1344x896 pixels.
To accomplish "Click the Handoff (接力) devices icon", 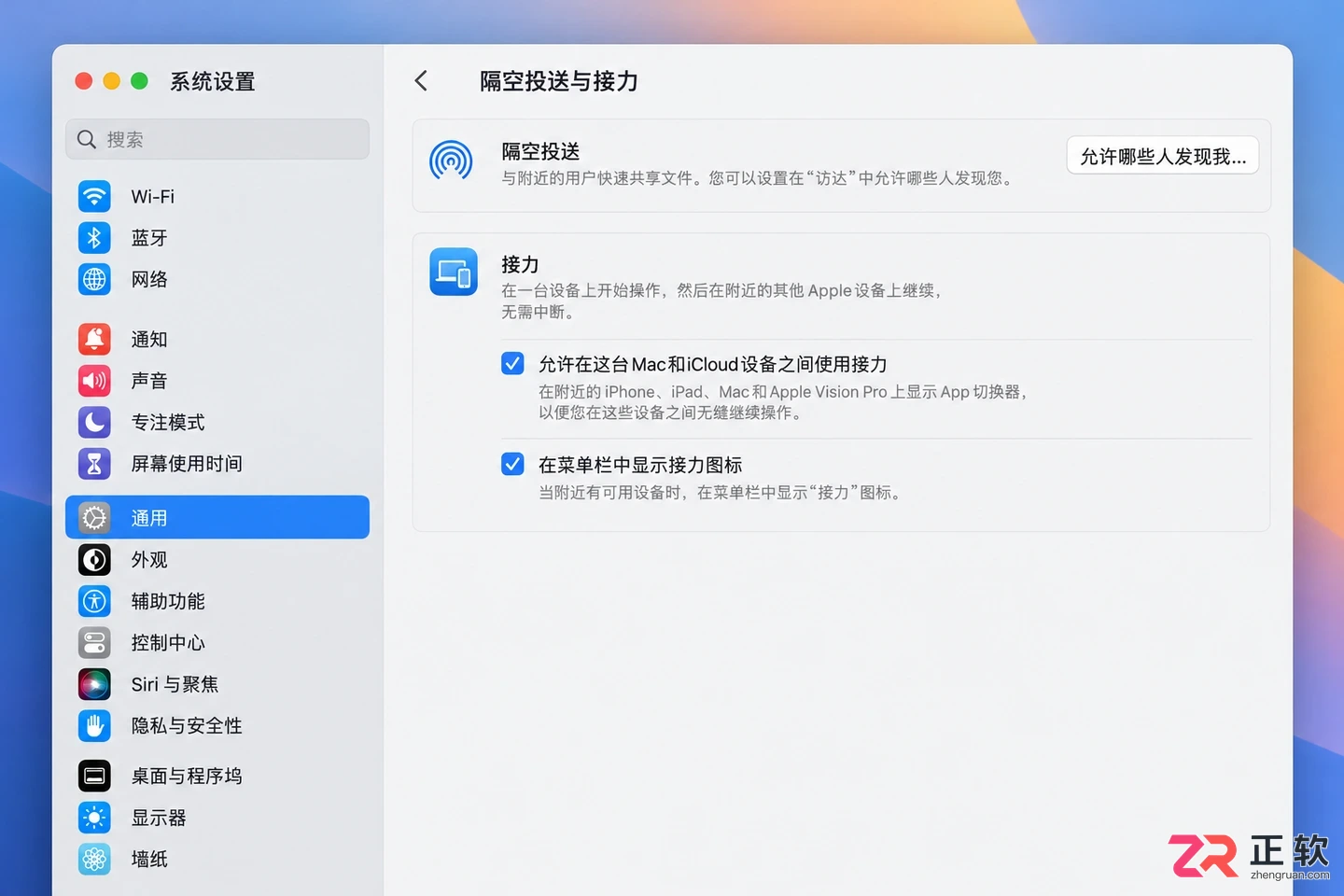I will [x=454, y=272].
